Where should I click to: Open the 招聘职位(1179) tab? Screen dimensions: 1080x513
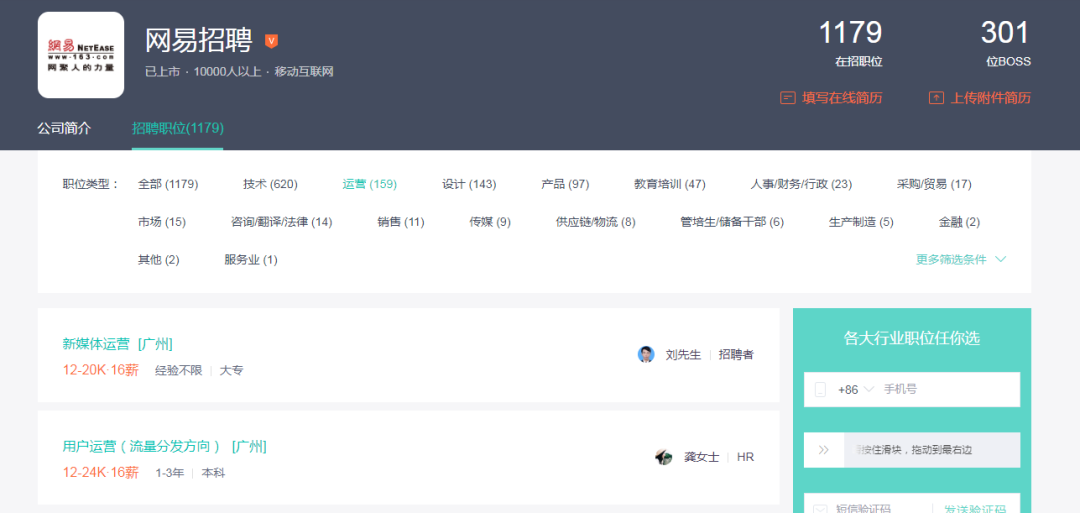point(178,128)
